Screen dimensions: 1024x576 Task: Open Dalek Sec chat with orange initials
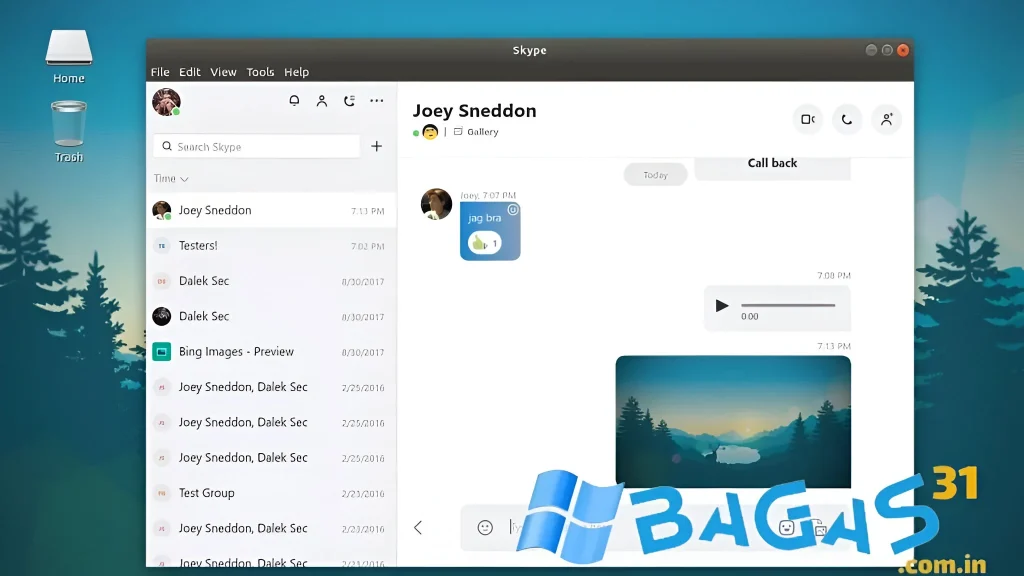click(271, 281)
